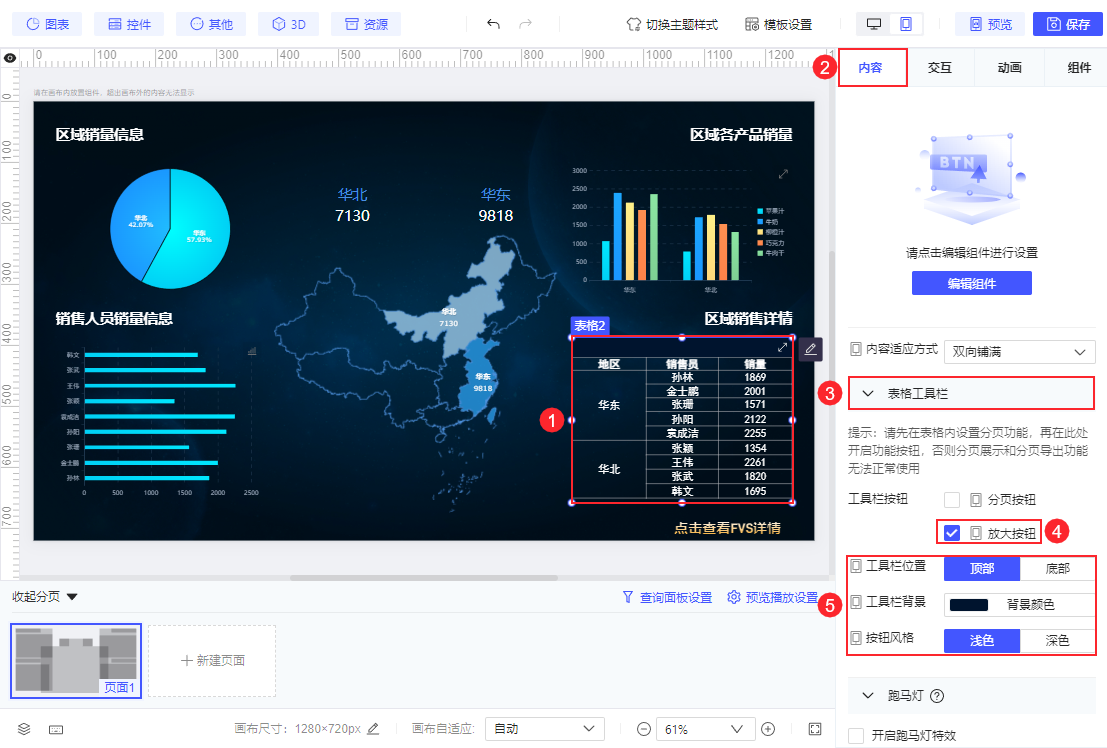Image resolution: width=1107 pixels, height=748 pixels.
Task: Switch to the 动画 tab
Action: (1009, 68)
